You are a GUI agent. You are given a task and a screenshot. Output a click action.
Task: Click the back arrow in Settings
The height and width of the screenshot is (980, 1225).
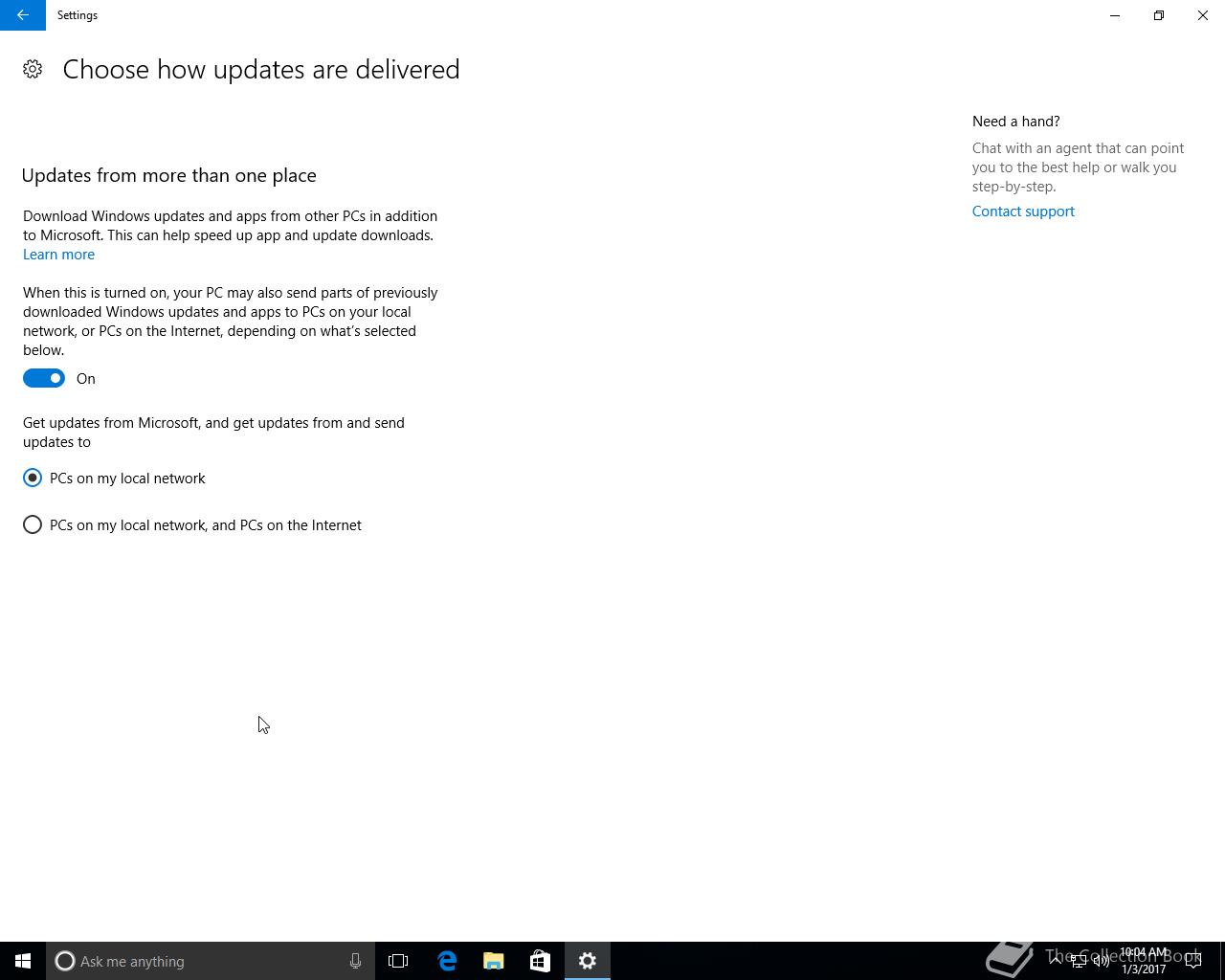23,15
